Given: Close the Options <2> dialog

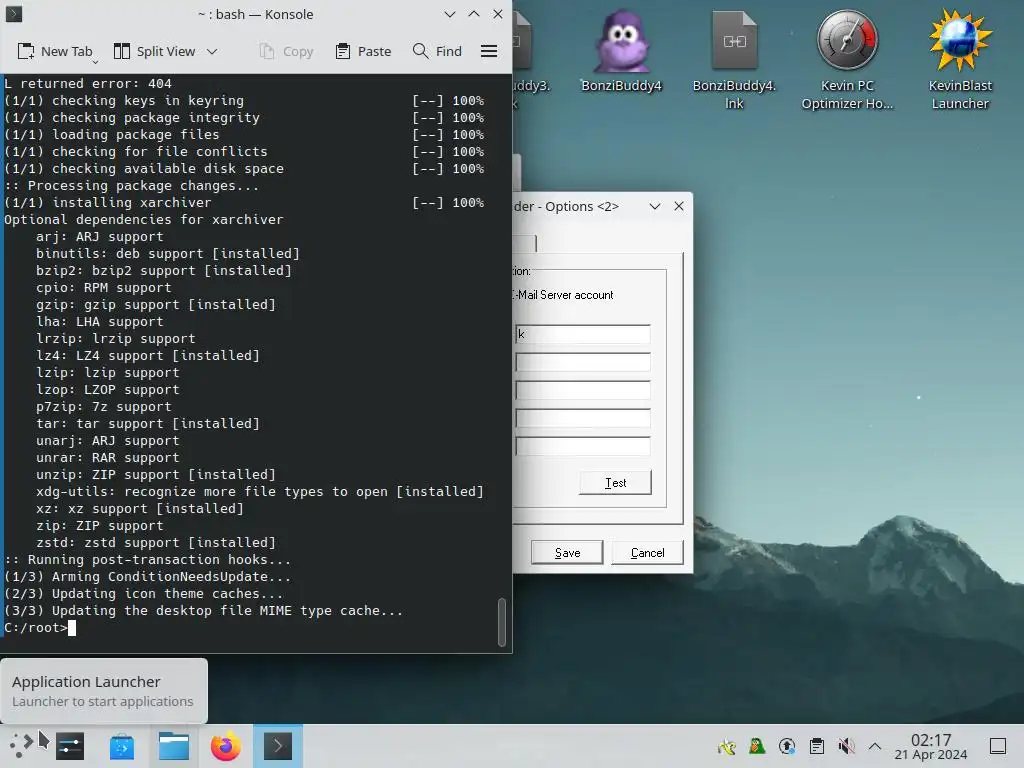Looking at the screenshot, I should [679, 206].
